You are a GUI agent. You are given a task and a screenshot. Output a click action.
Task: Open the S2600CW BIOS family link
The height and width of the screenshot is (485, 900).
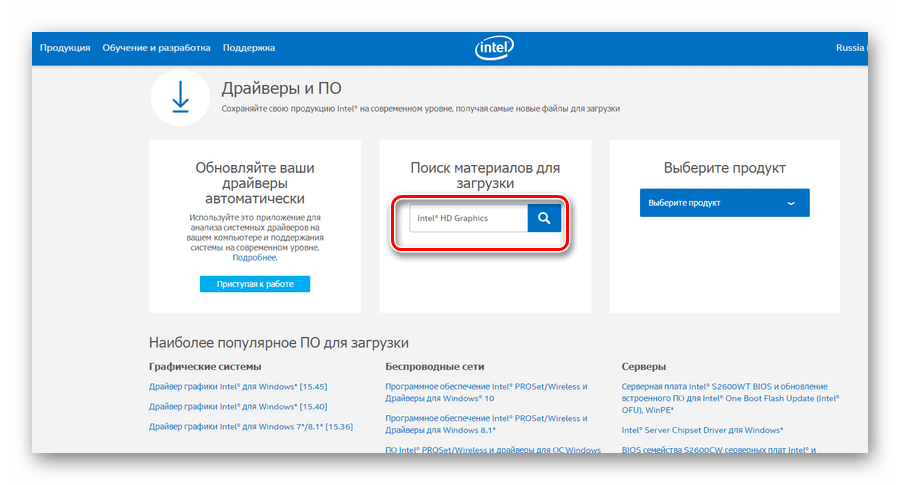(x=718, y=450)
